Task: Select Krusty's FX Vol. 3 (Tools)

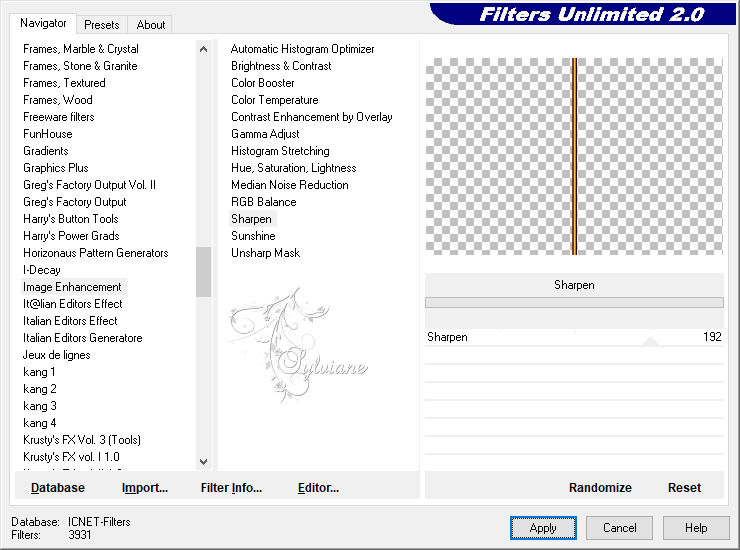Action: (82, 440)
